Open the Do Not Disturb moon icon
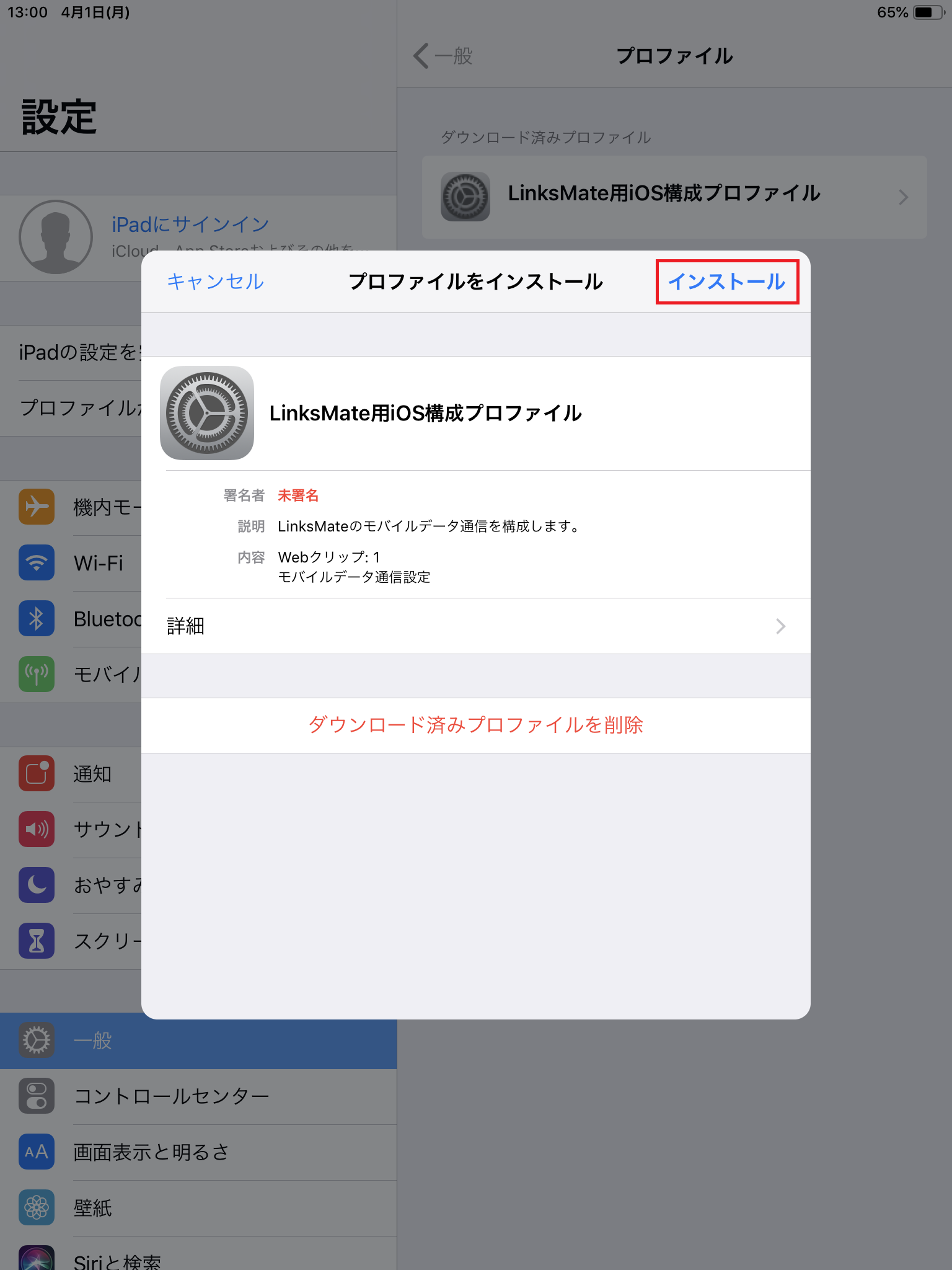This screenshot has width=952, height=1270. pos(37,885)
